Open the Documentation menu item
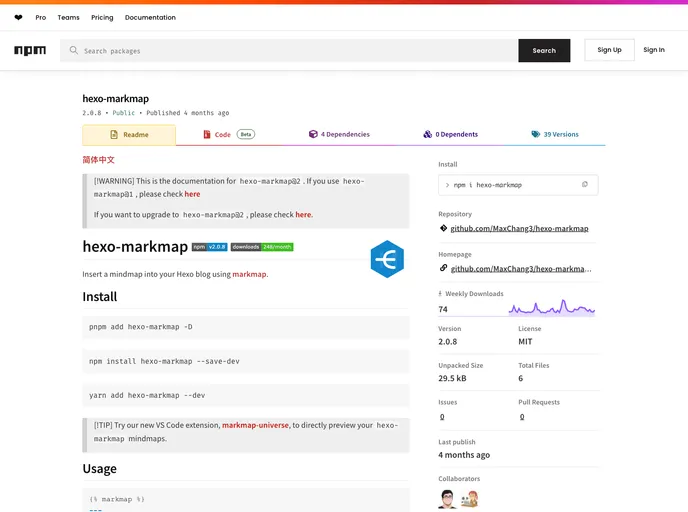Image resolution: width=688 pixels, height=512 pixels. (x=150, y=18)
